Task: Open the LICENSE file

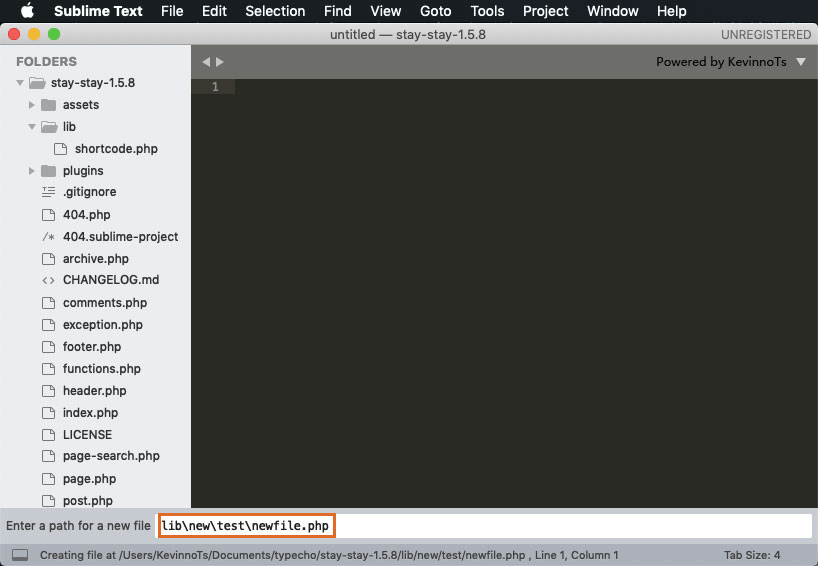Action: [x=87, y=435]
